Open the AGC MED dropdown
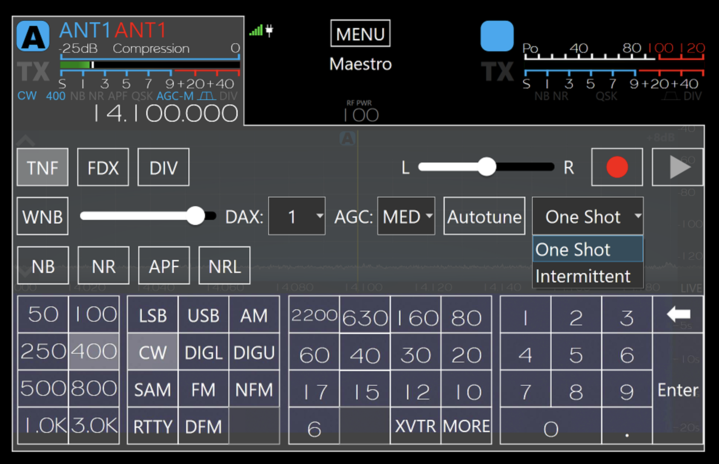Image resolution: width=719 pixels, height=464 pixels. click(406, 216)
